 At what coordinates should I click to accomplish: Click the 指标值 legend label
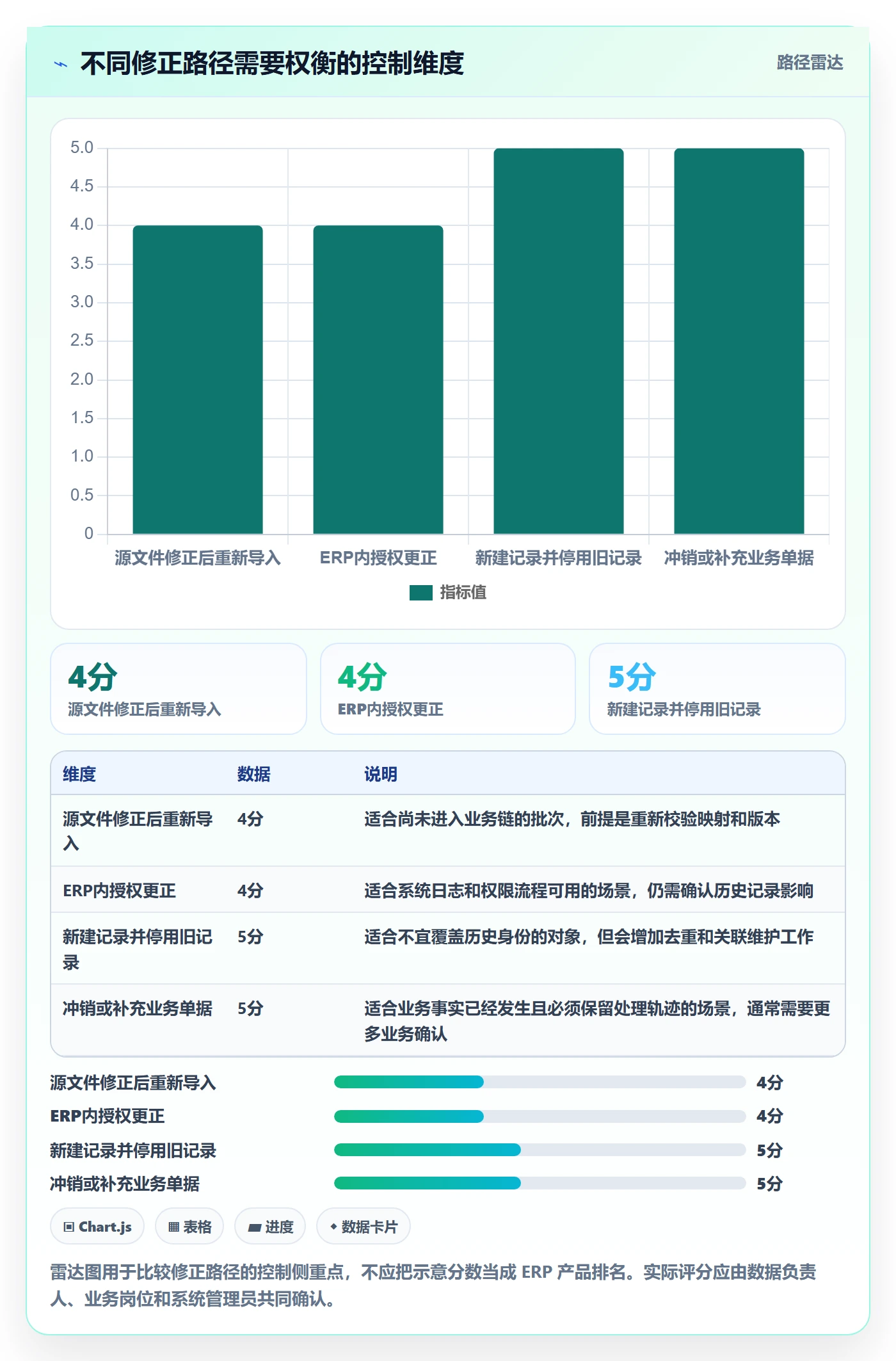[x=463, y=593]
